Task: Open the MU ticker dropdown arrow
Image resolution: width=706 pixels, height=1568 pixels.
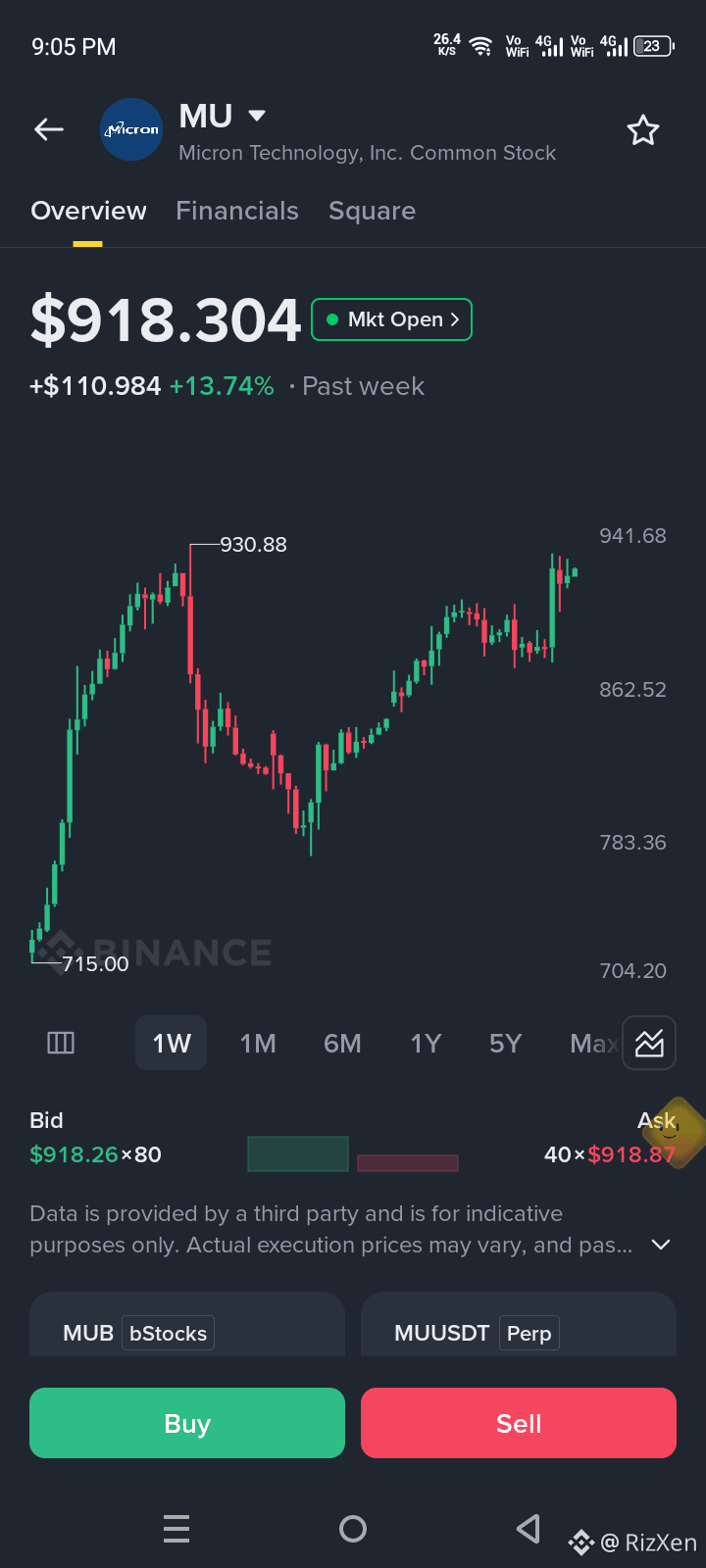Action: [x=257, y=116]
